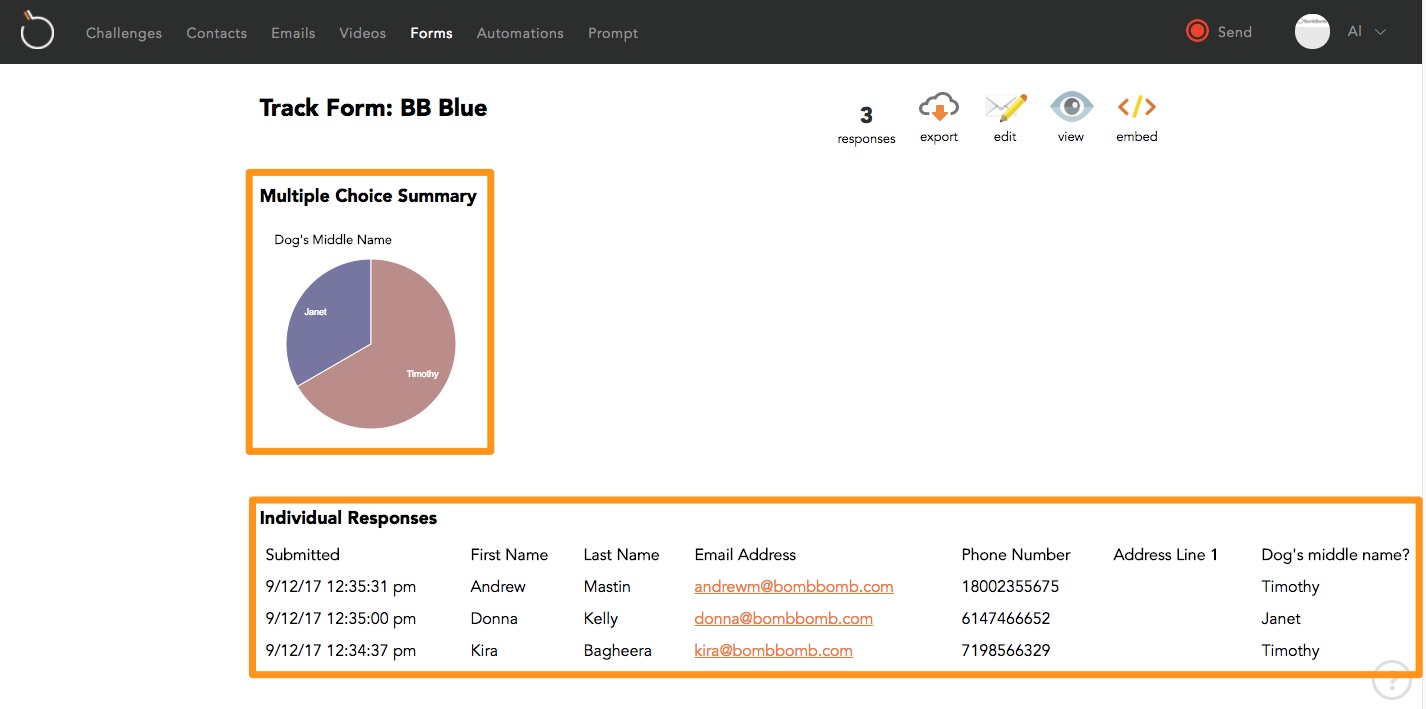This screenshot has height=709, width=1426.
Task: Select phone number 18002355675
Action: (1010, 587)
